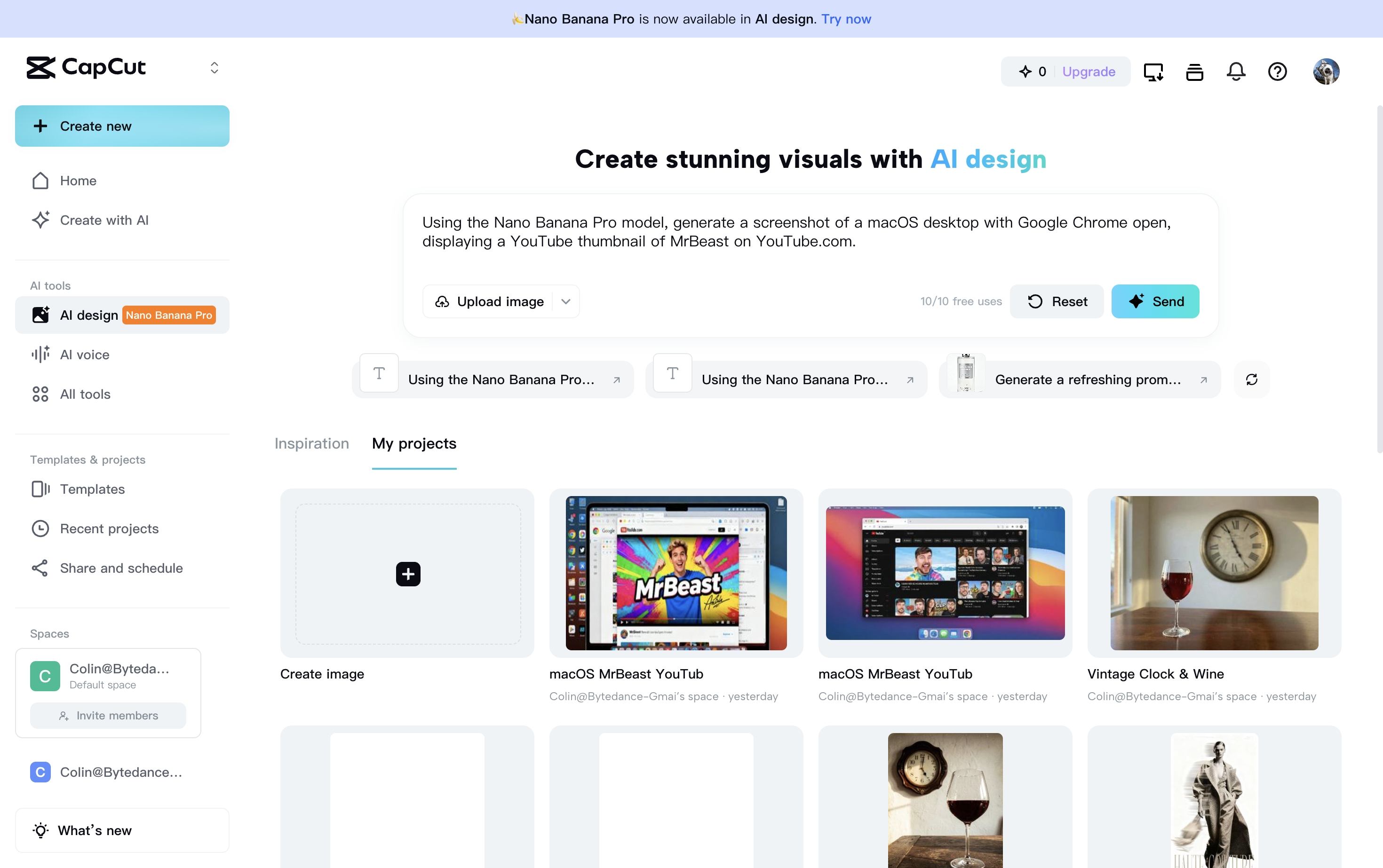The image size is (1383, 868).
Task: Click the AI voice waveform icon
Action: (x=40, y=355)
